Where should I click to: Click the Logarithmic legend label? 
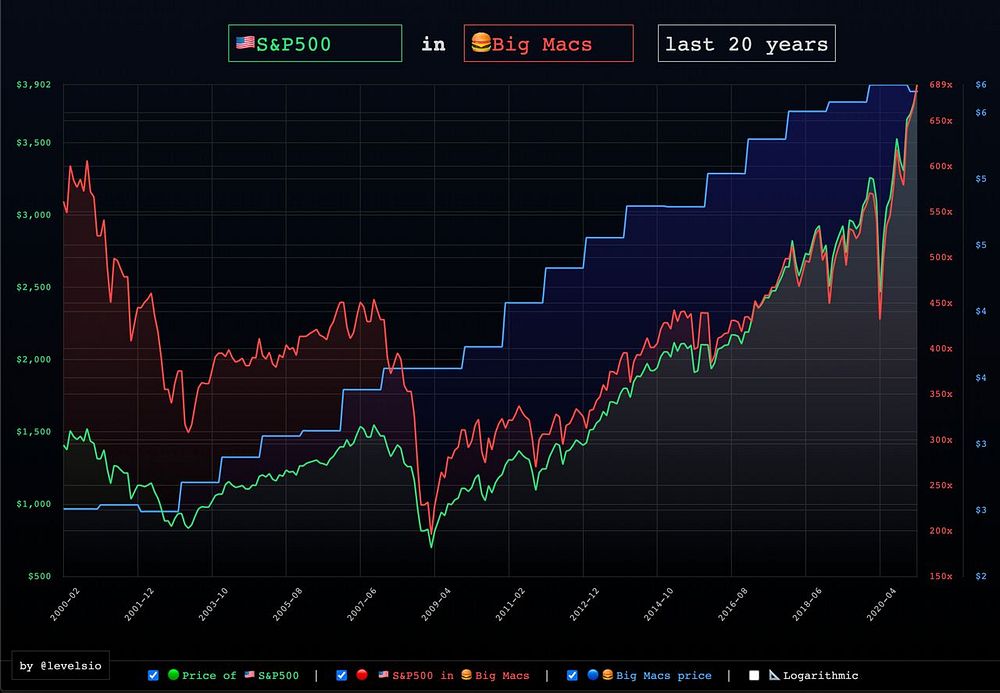(x=821, y=675)
